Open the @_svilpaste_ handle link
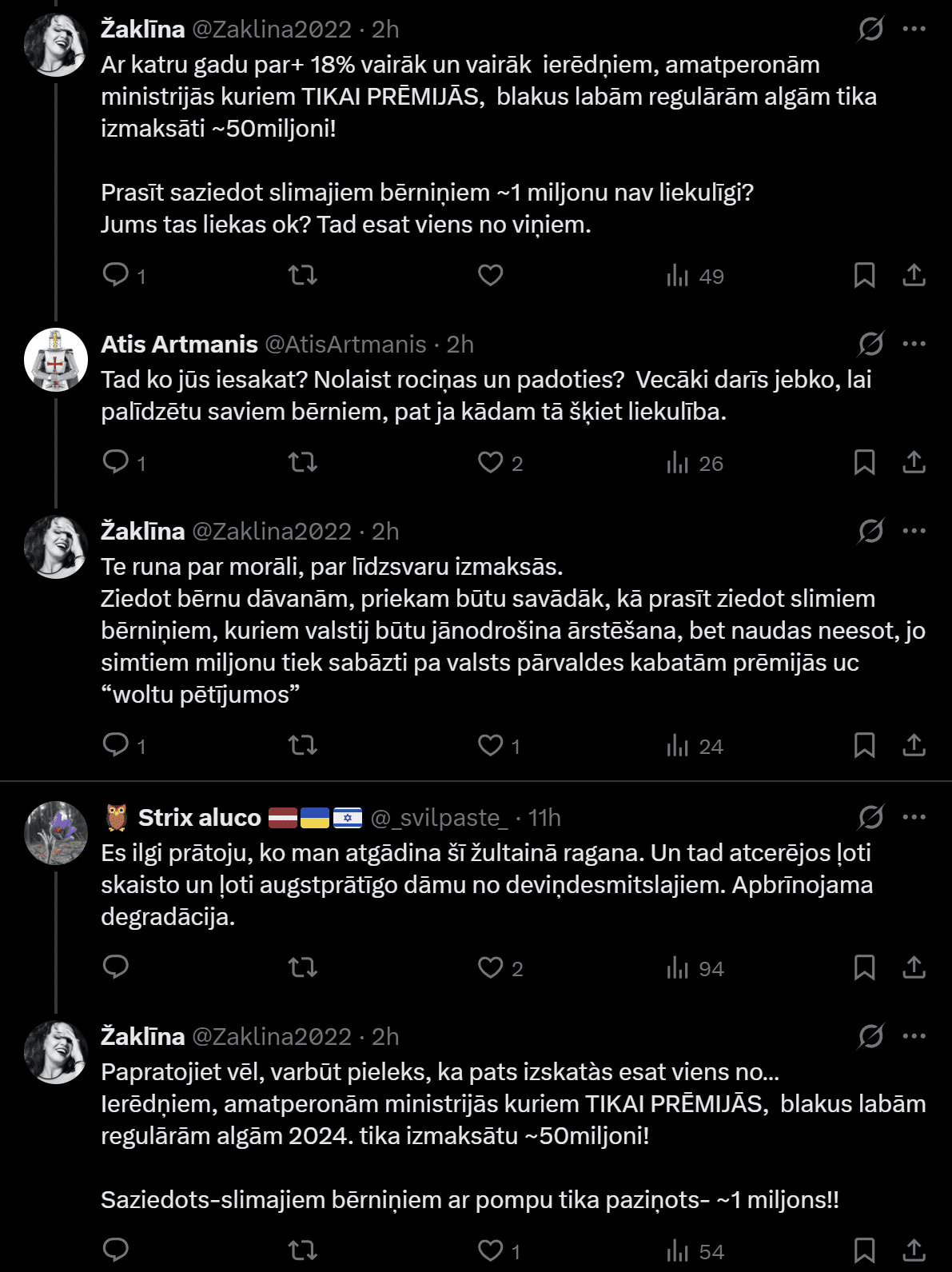 click(439, 817)
